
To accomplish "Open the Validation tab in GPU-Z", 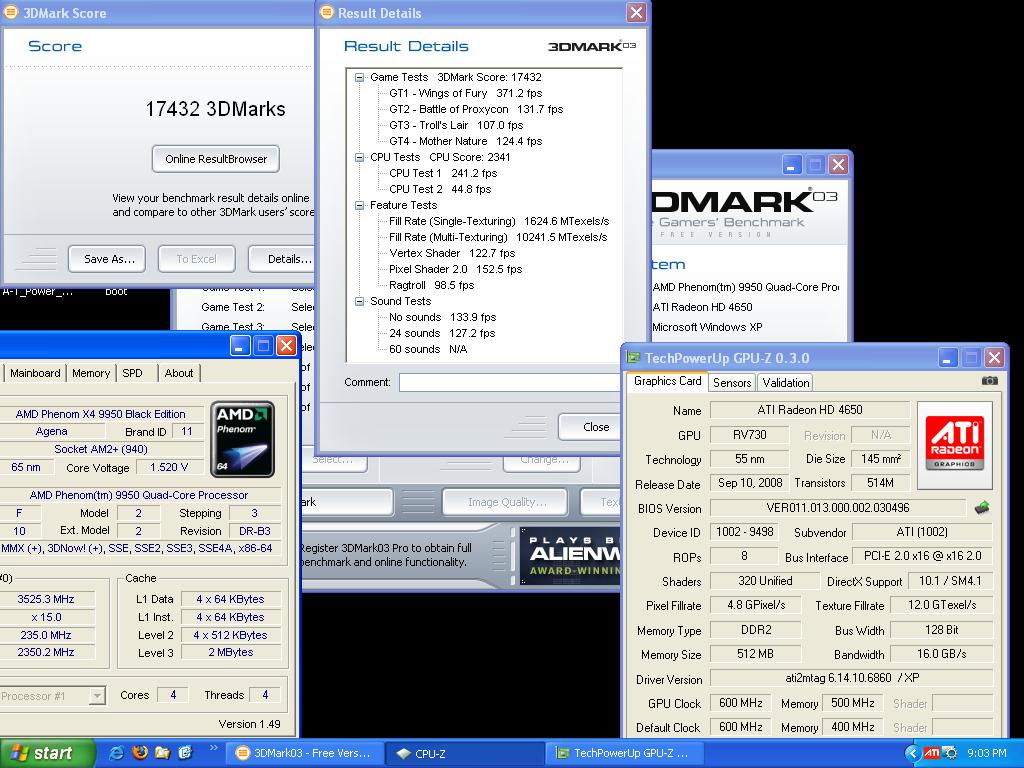I will tap(786, 383).
